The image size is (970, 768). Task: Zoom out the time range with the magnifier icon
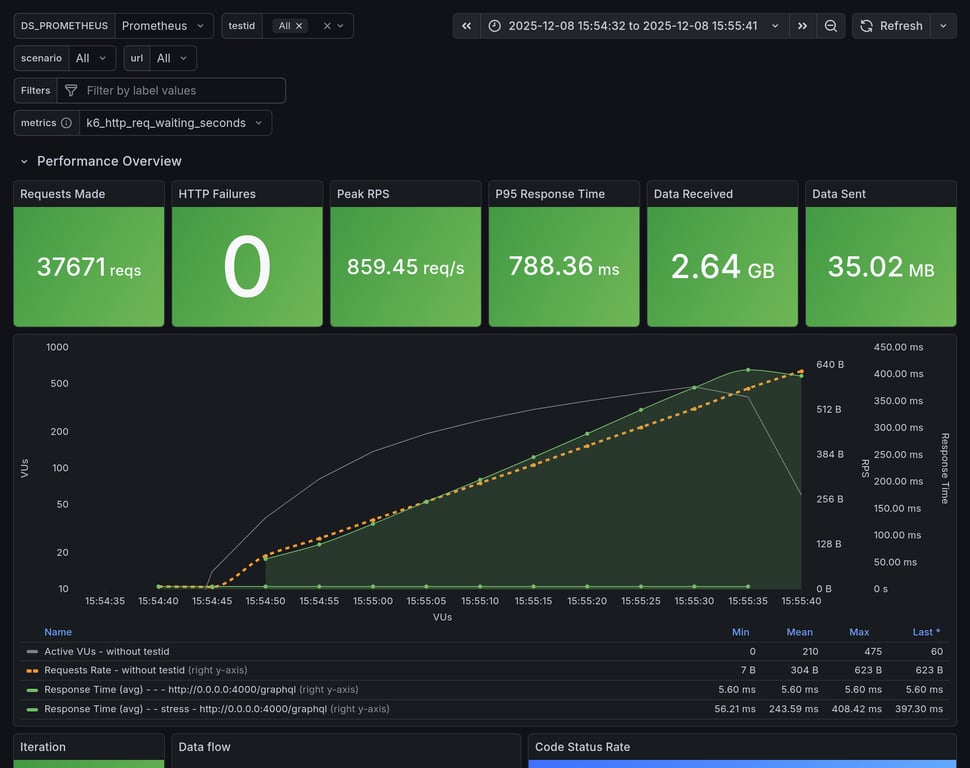point(831,25)
